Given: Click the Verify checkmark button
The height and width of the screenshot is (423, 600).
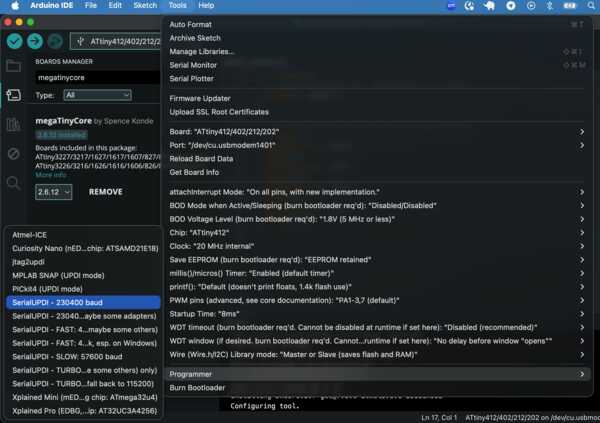Looking at the screenshot, I should tap(15, 41).
